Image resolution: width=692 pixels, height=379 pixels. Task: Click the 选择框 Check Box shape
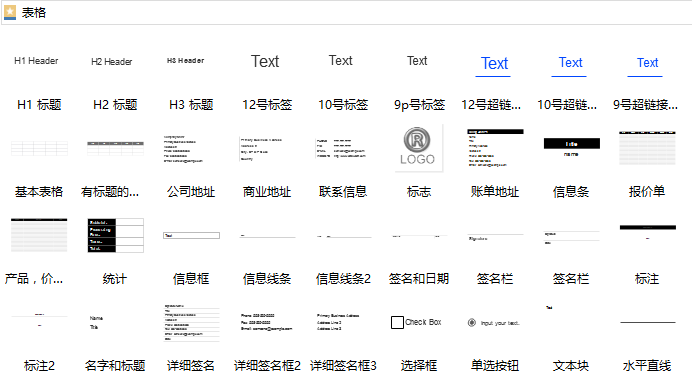(x=416, y=322)
